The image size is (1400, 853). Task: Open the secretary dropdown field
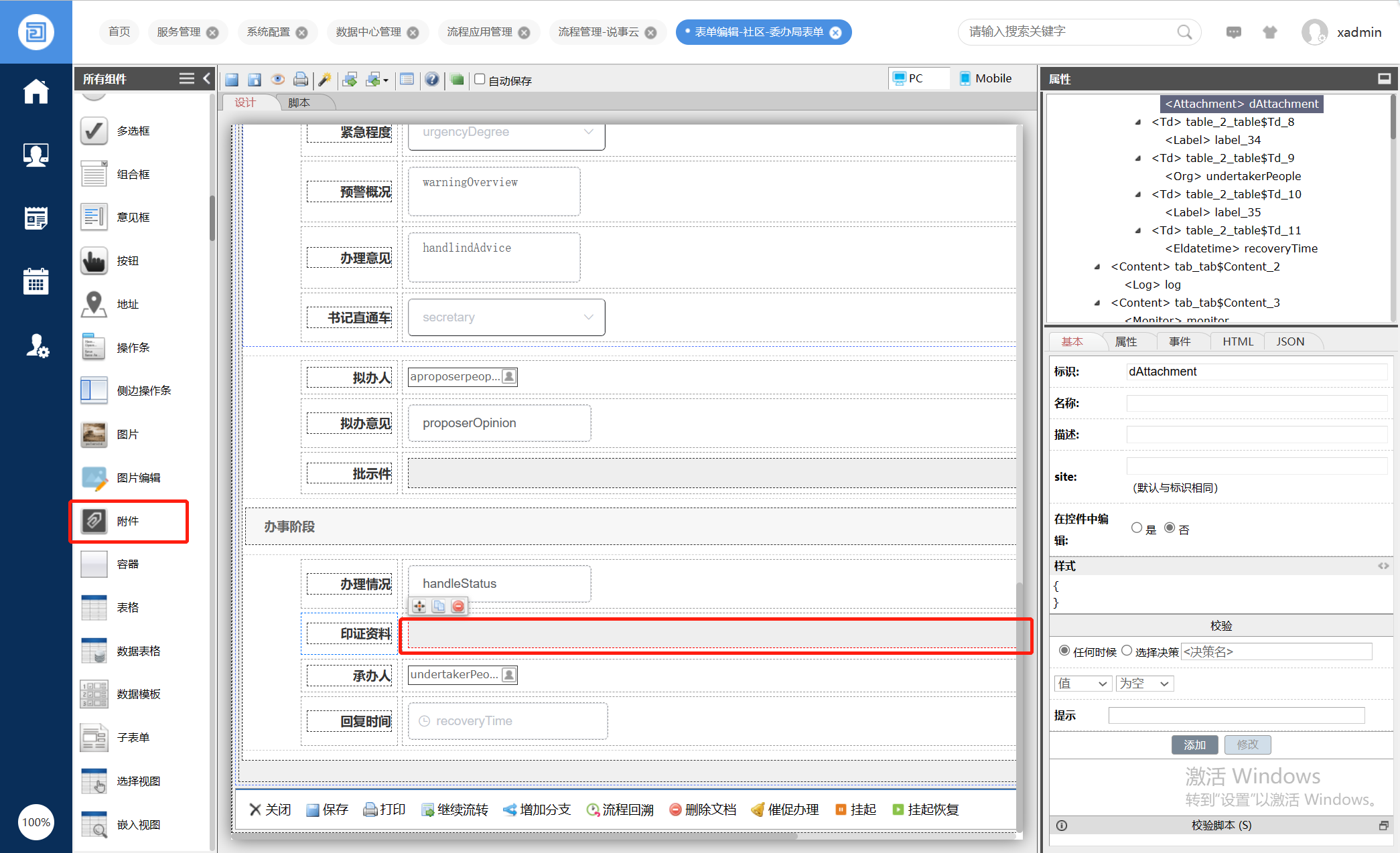pos(506,317)
